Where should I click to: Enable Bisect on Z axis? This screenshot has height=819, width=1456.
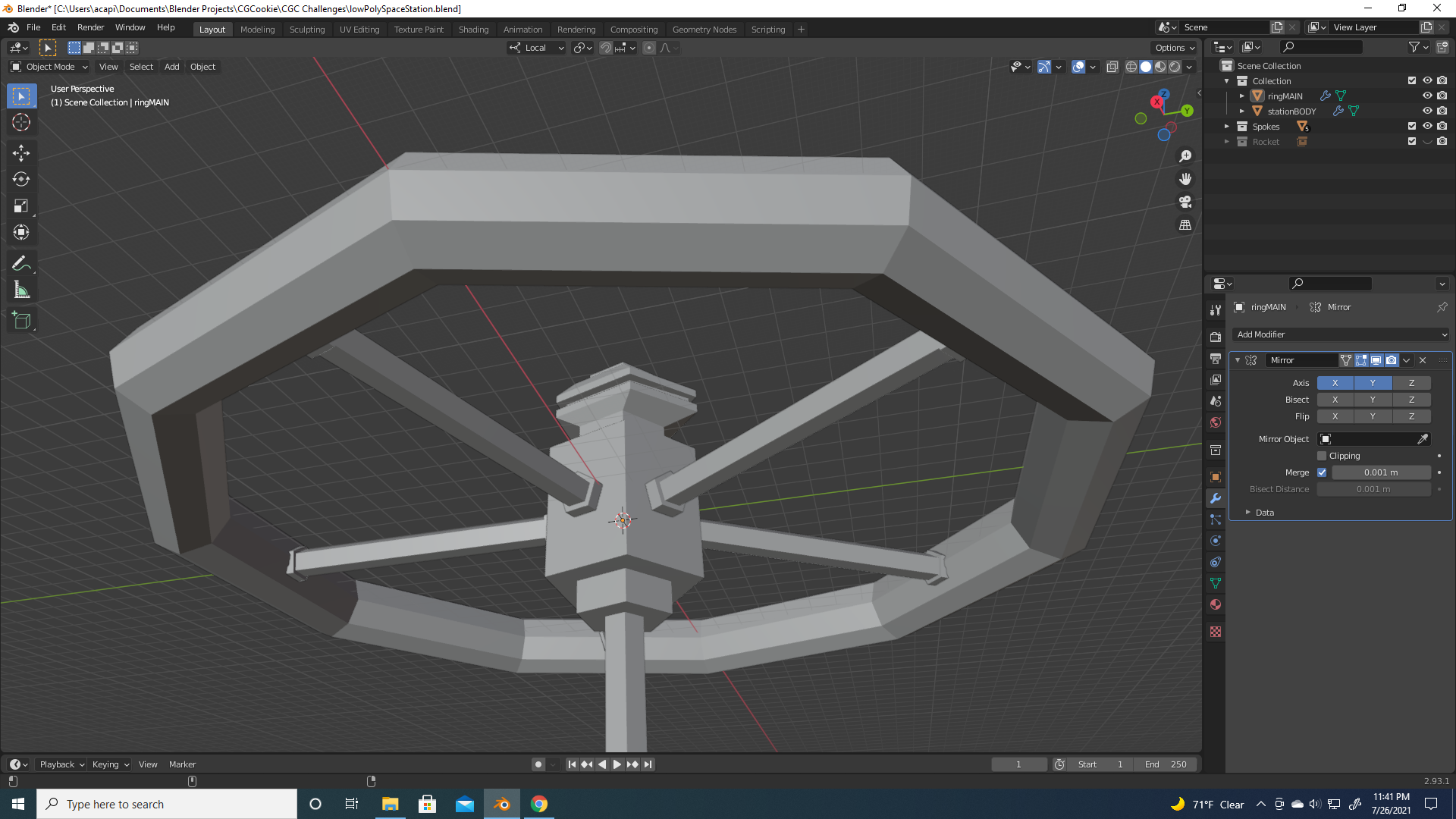(x=1411, y=400)
